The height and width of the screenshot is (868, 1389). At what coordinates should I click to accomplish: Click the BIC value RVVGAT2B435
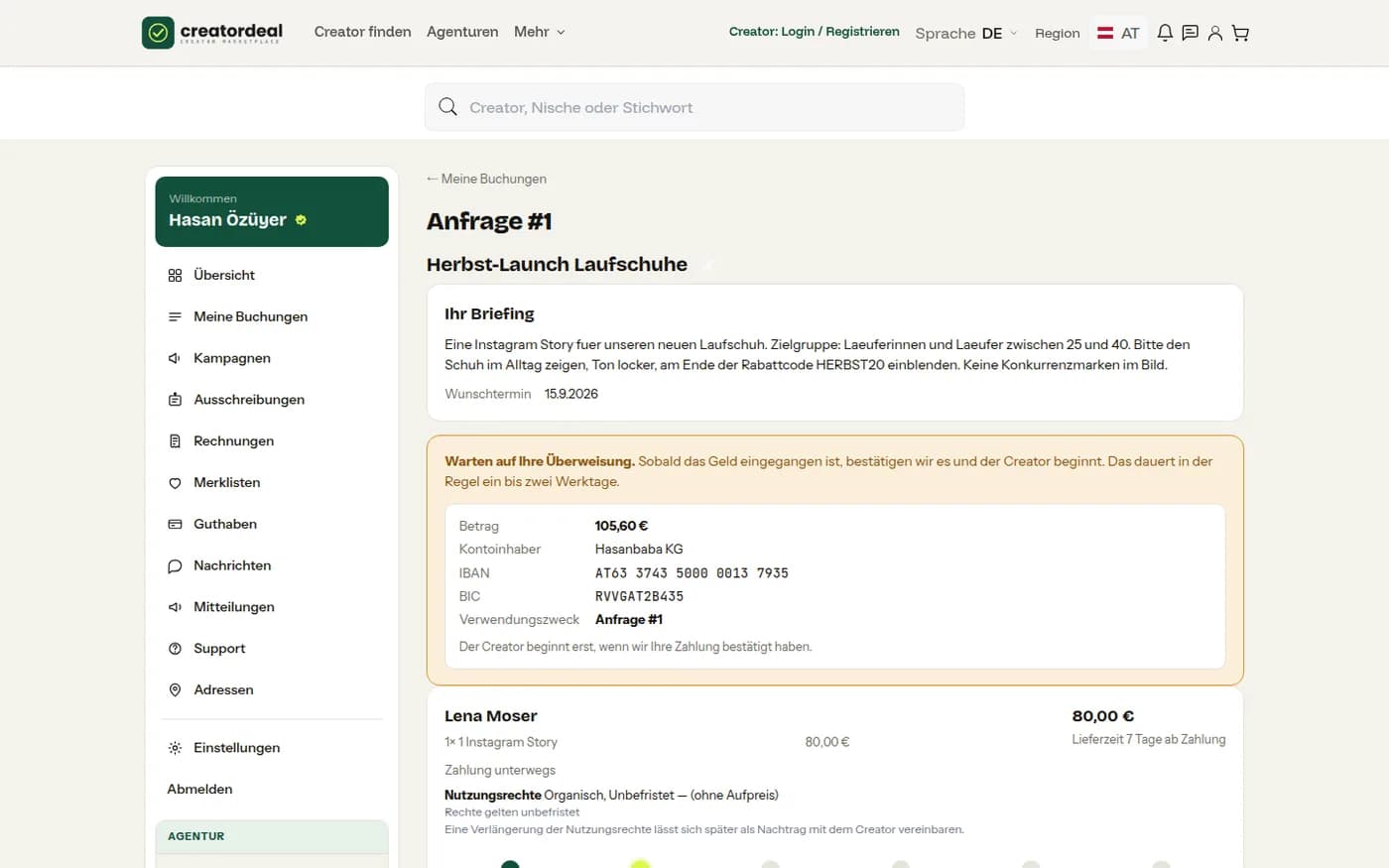click(x=639, y=596)
